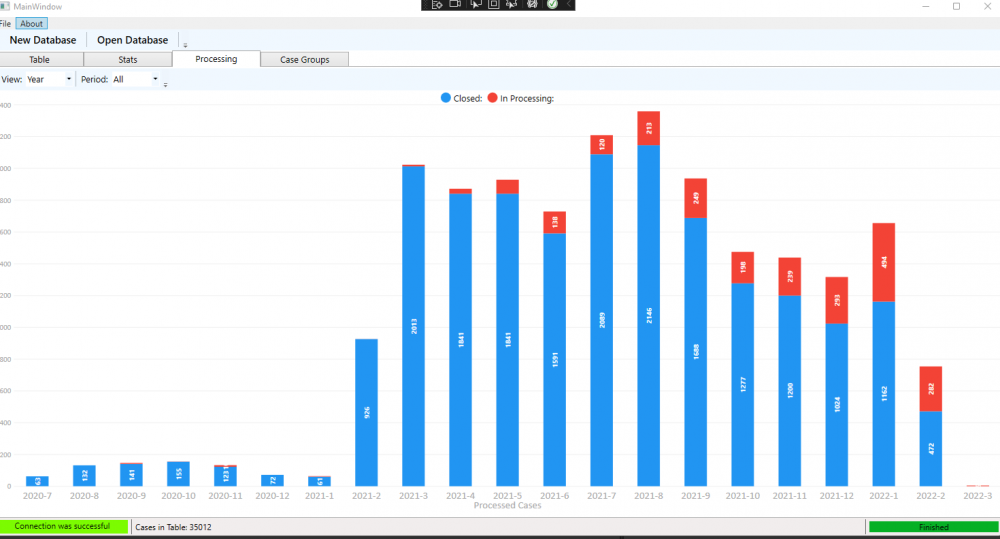
Task: Enable Track Focused Element icon
Action: tap(512, 4)
